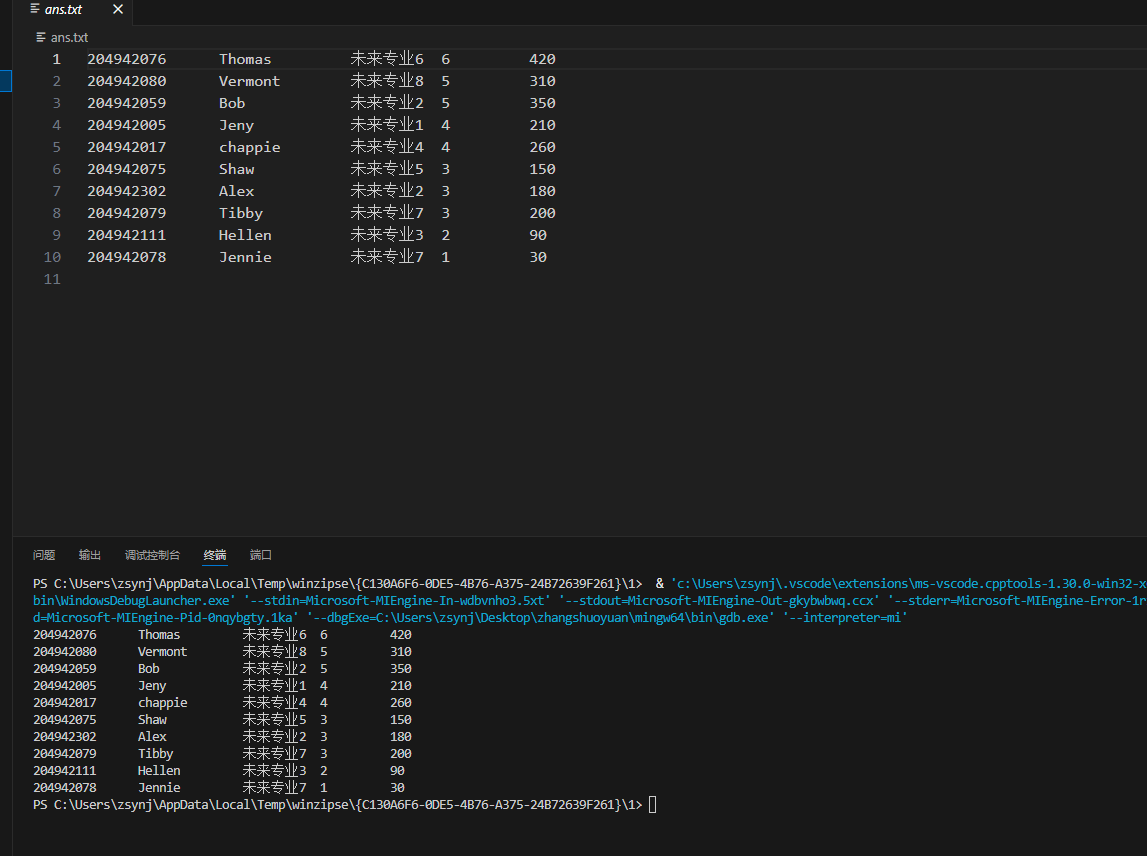Click ID 204942111 in editor

127,235
